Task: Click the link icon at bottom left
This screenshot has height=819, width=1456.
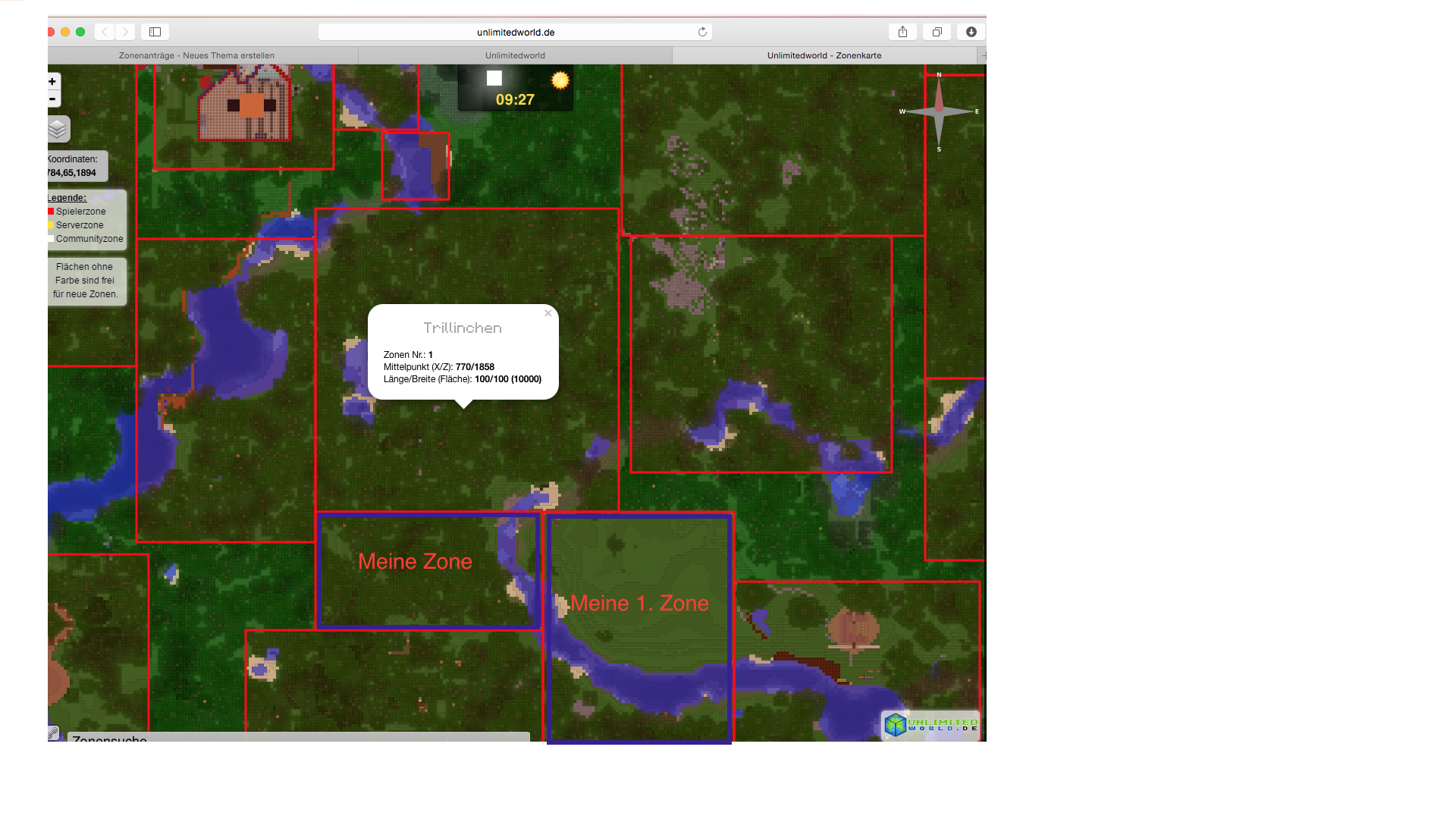Action: click(53, 733)
